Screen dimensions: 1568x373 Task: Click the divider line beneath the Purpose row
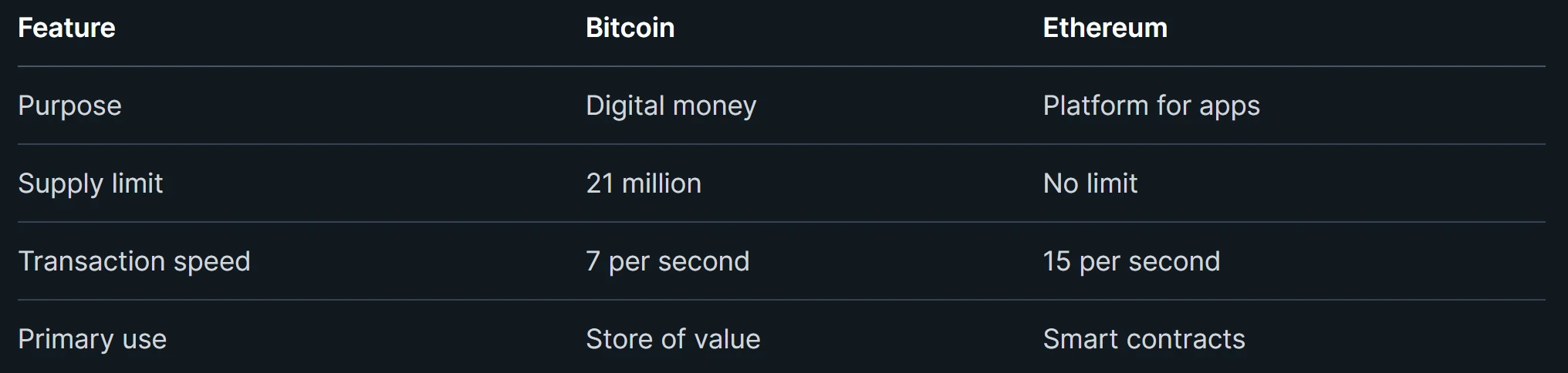coord(781,144)
